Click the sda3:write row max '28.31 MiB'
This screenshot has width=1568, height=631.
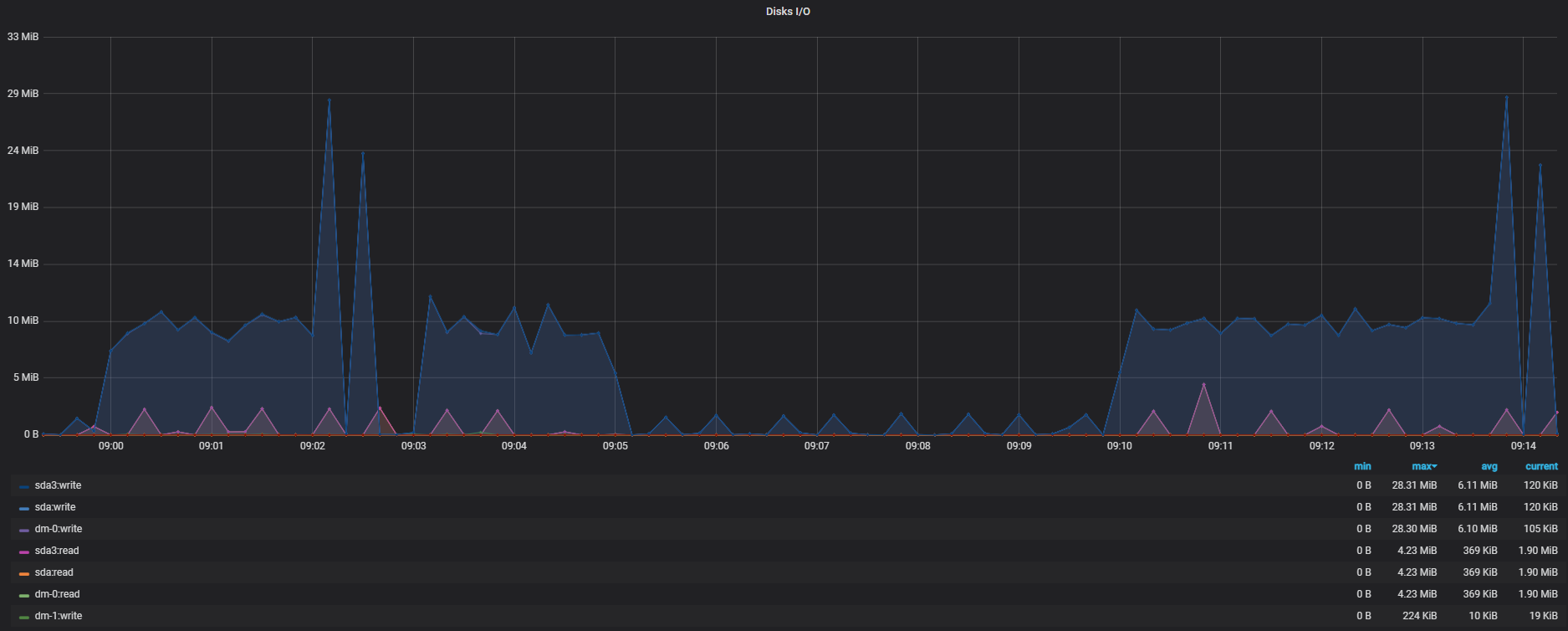tap(1414, 485)
